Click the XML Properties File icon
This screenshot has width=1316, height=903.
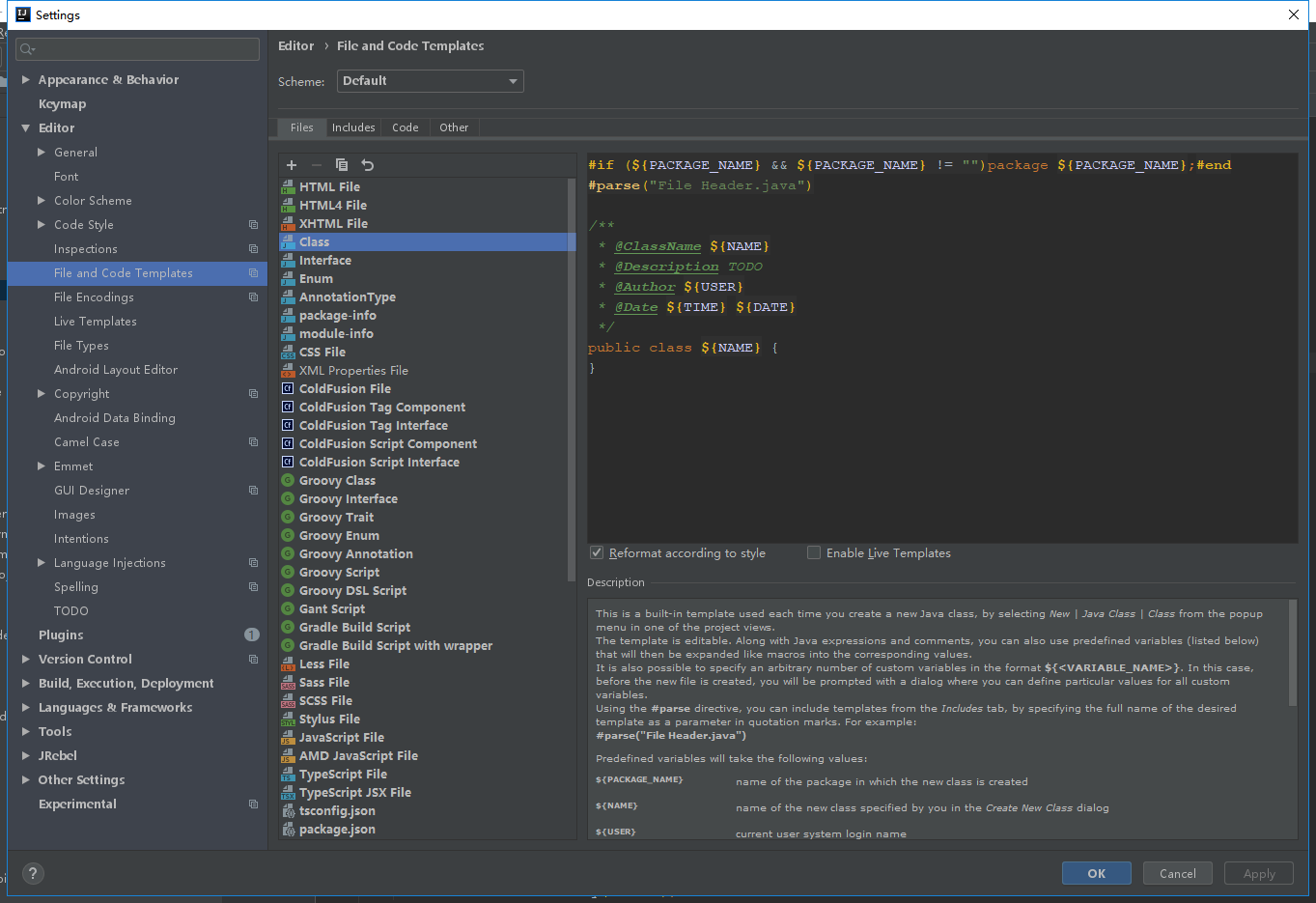click(x=288, y=371)
